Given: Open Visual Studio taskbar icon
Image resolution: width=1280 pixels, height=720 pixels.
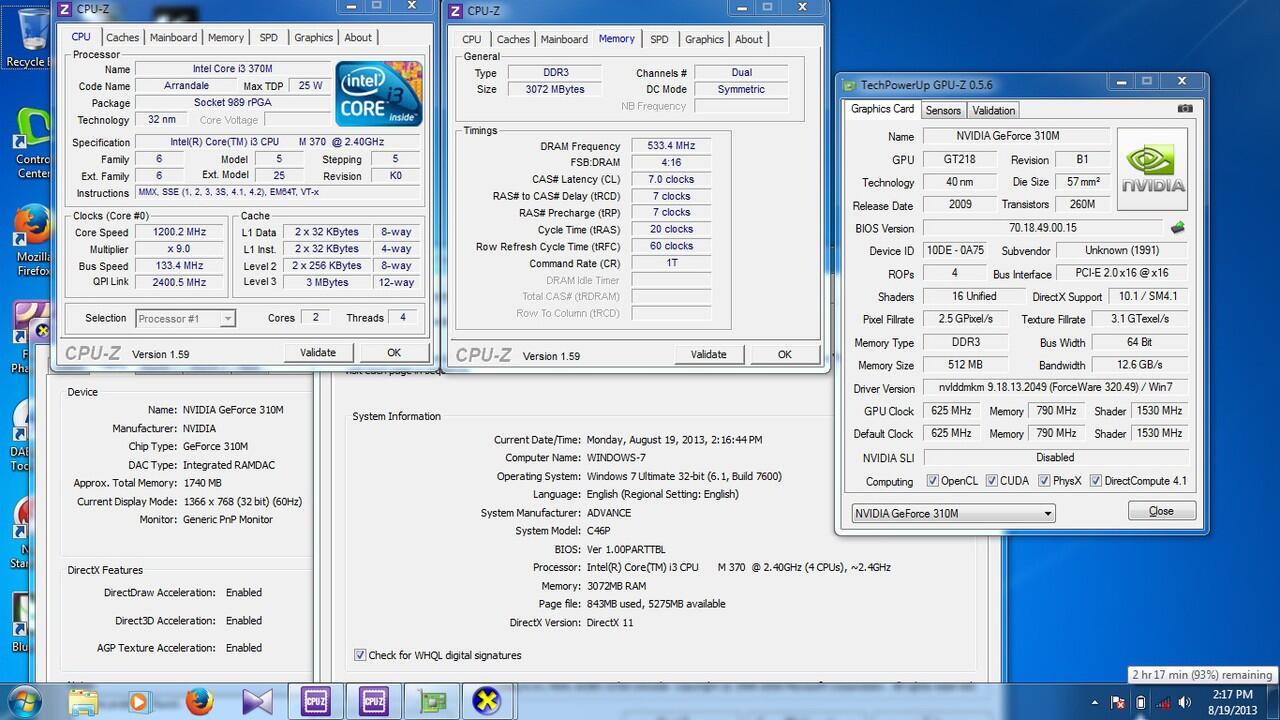Looking at the screenshot, I should (257, 701).
